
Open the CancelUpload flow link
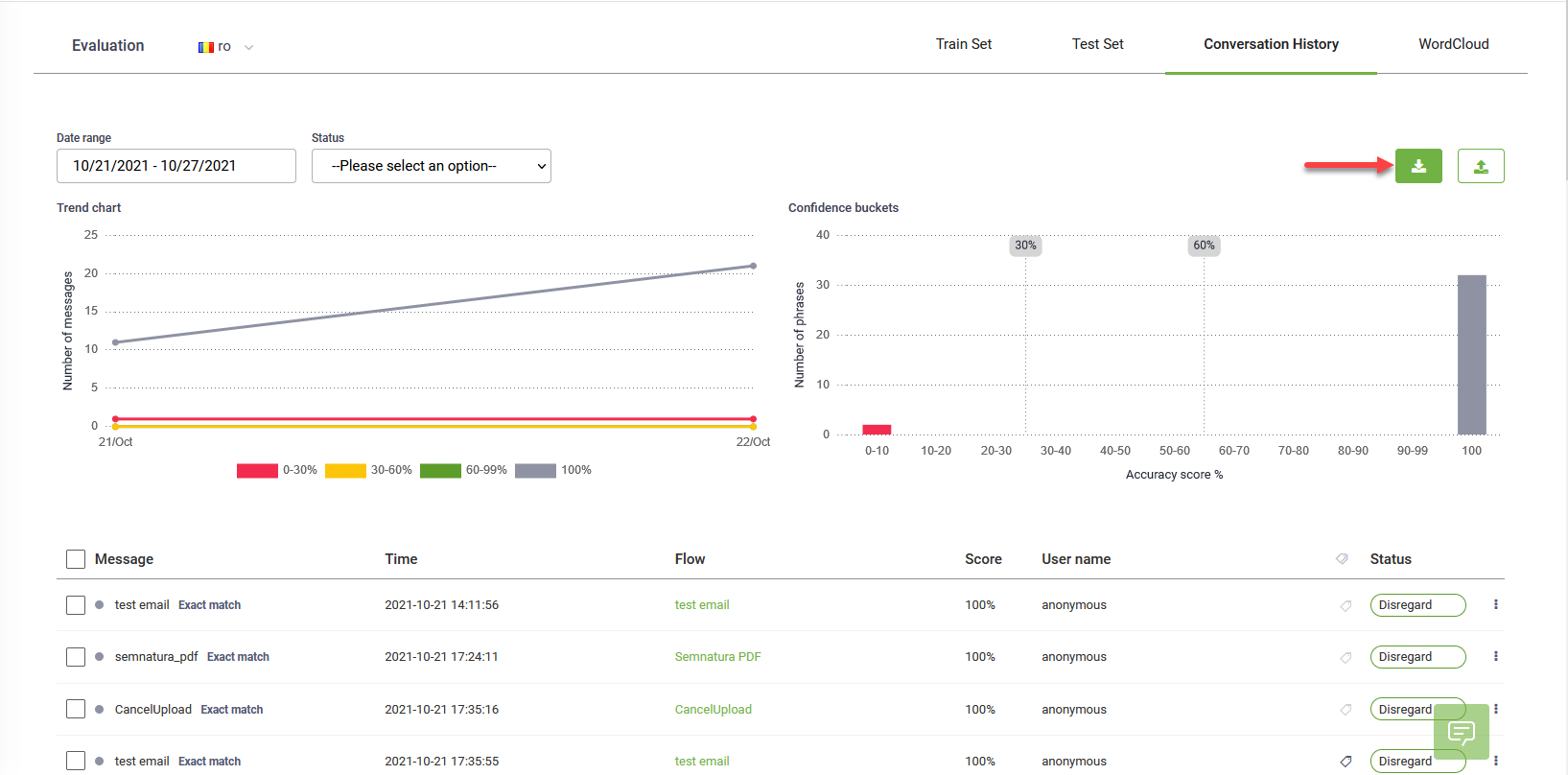point(713,710)
